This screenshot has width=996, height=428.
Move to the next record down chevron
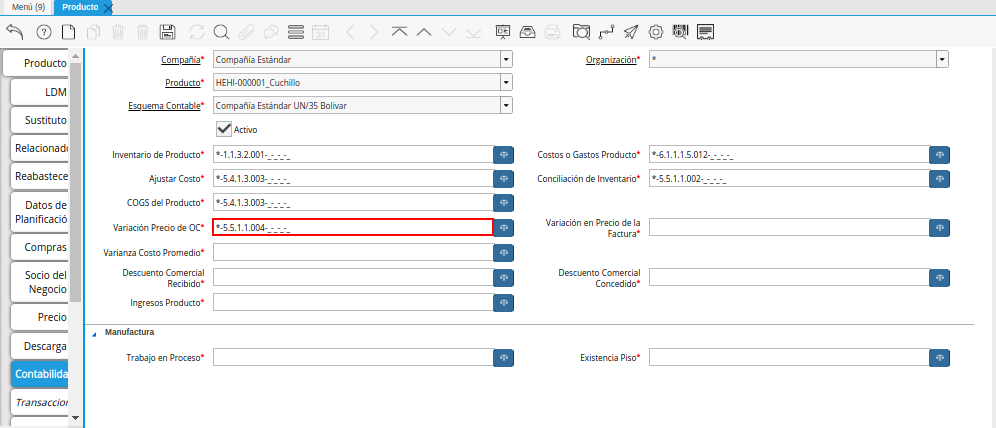[x=449, y=32]
